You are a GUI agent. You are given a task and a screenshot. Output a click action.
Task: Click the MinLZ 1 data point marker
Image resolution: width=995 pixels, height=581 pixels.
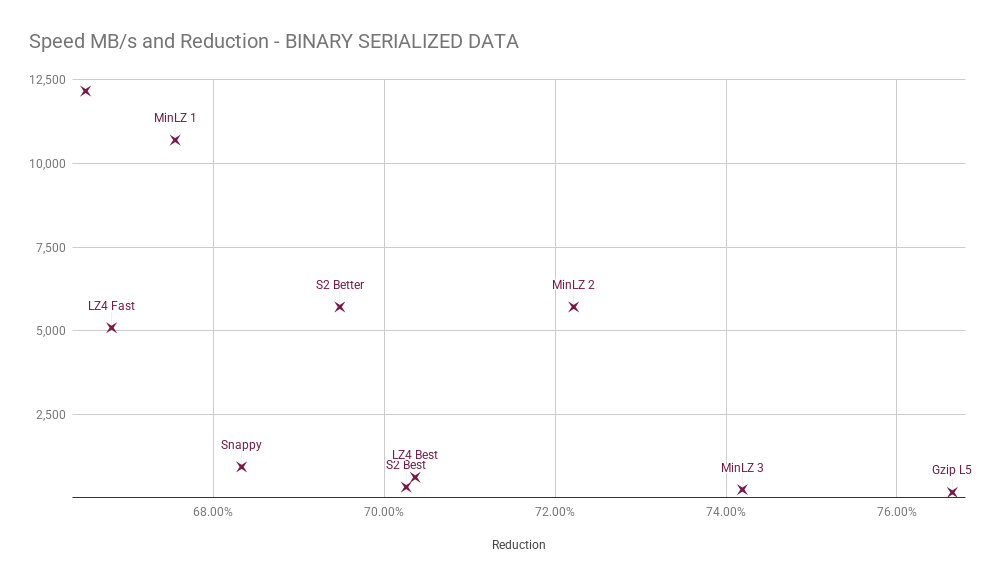(x=175, y=140)
